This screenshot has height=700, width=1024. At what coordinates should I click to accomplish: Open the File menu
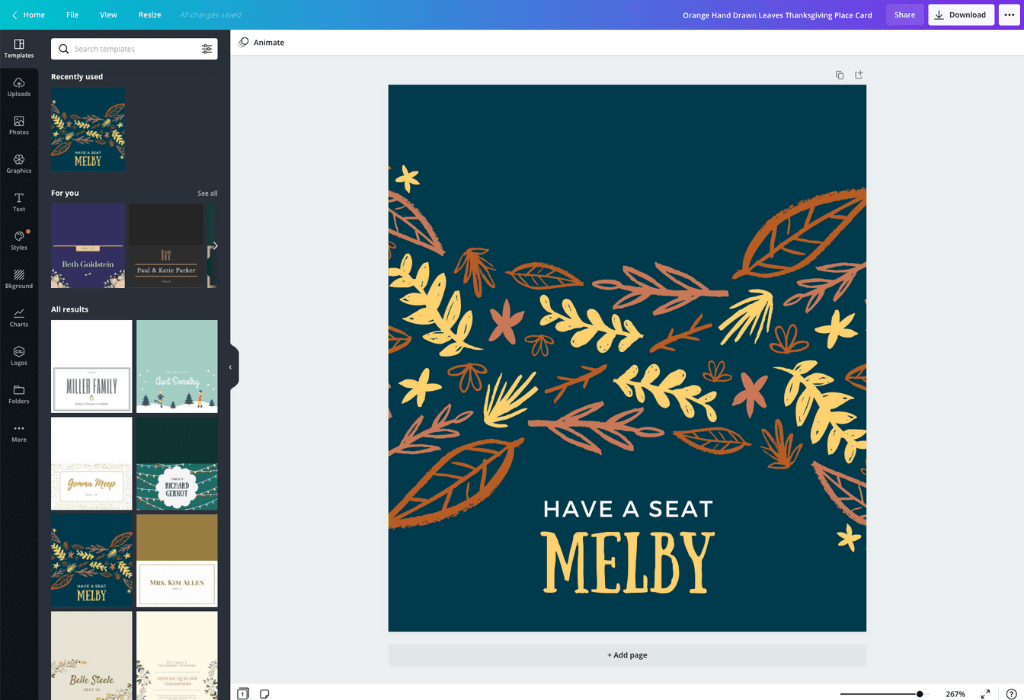pos(72,15)
